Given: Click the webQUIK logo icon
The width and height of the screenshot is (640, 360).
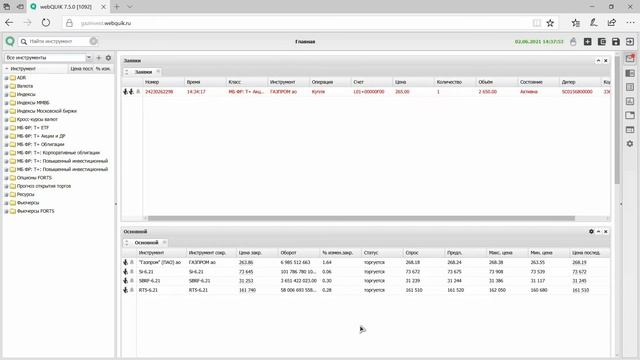Looking at the screenshot, I should [10, 41].
